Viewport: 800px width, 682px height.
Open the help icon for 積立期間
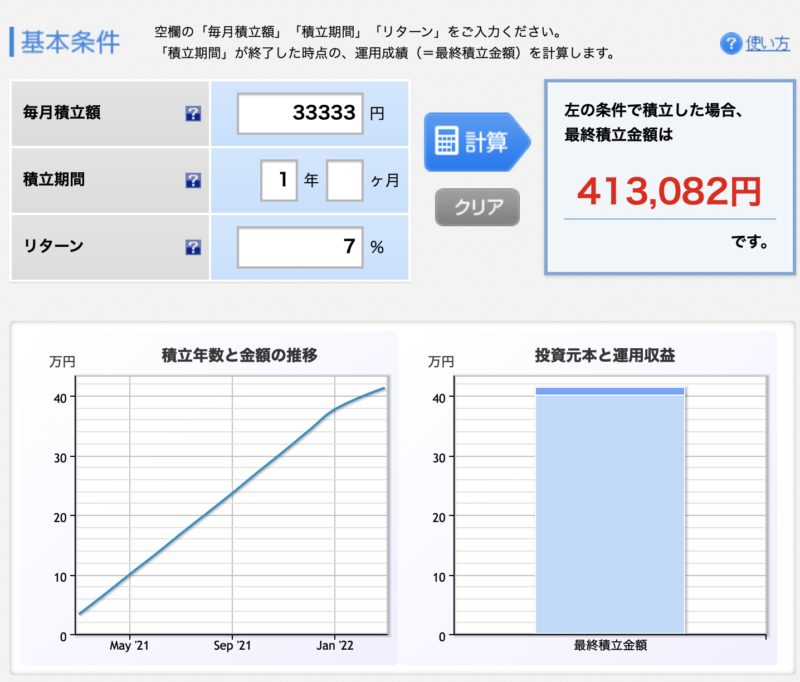click(x=193, y=181)
